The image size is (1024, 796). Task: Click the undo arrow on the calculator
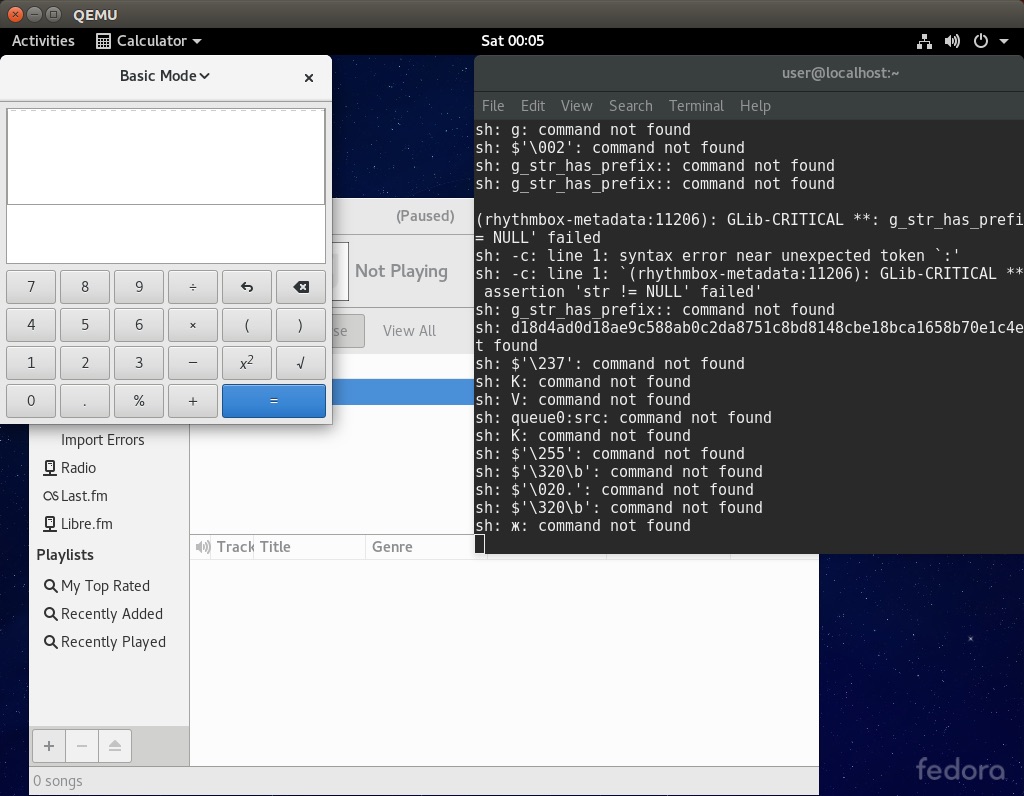pyautogui.click(x=247, y=286)
